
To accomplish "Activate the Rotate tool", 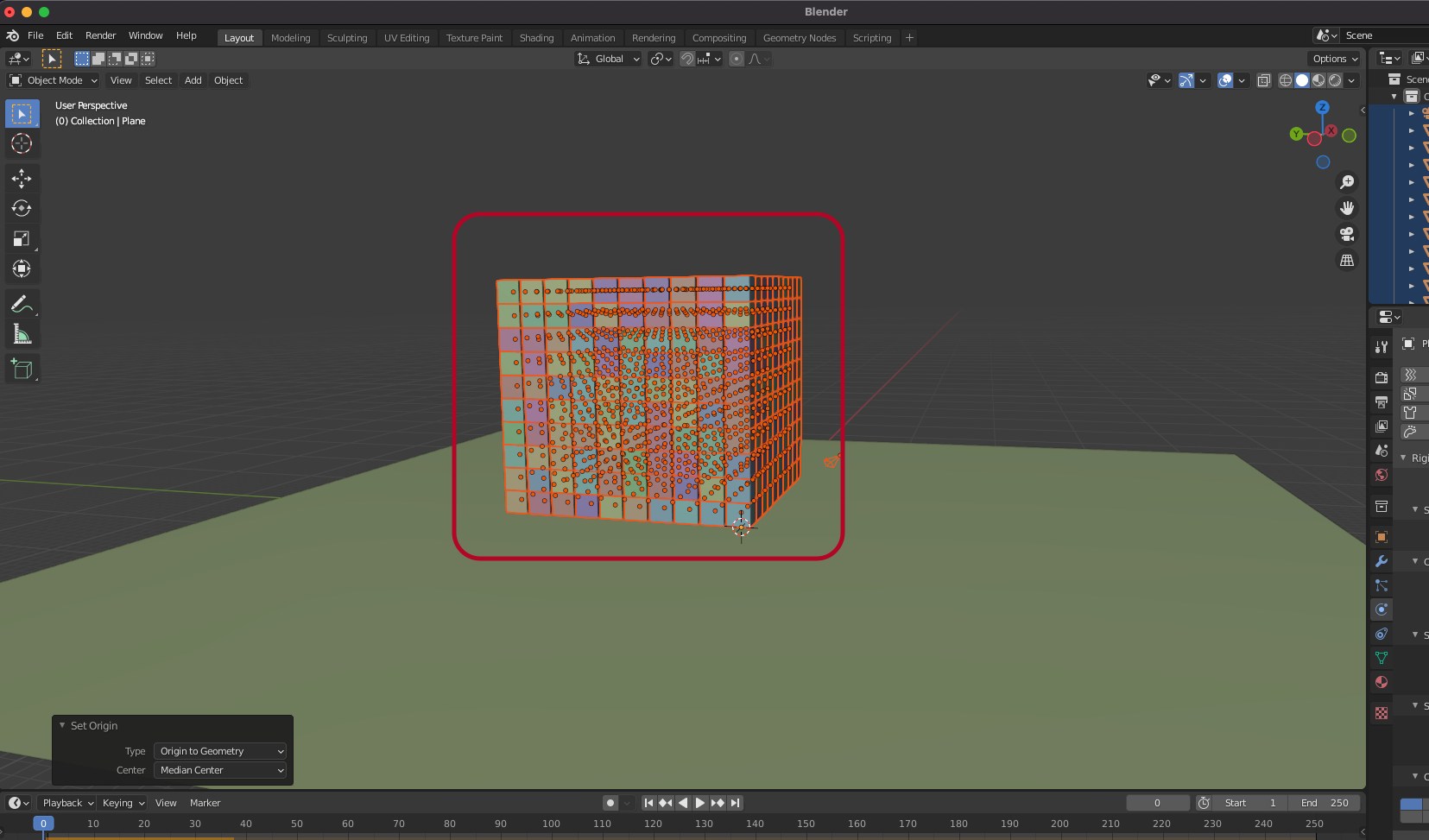I will tap(22, 208).
